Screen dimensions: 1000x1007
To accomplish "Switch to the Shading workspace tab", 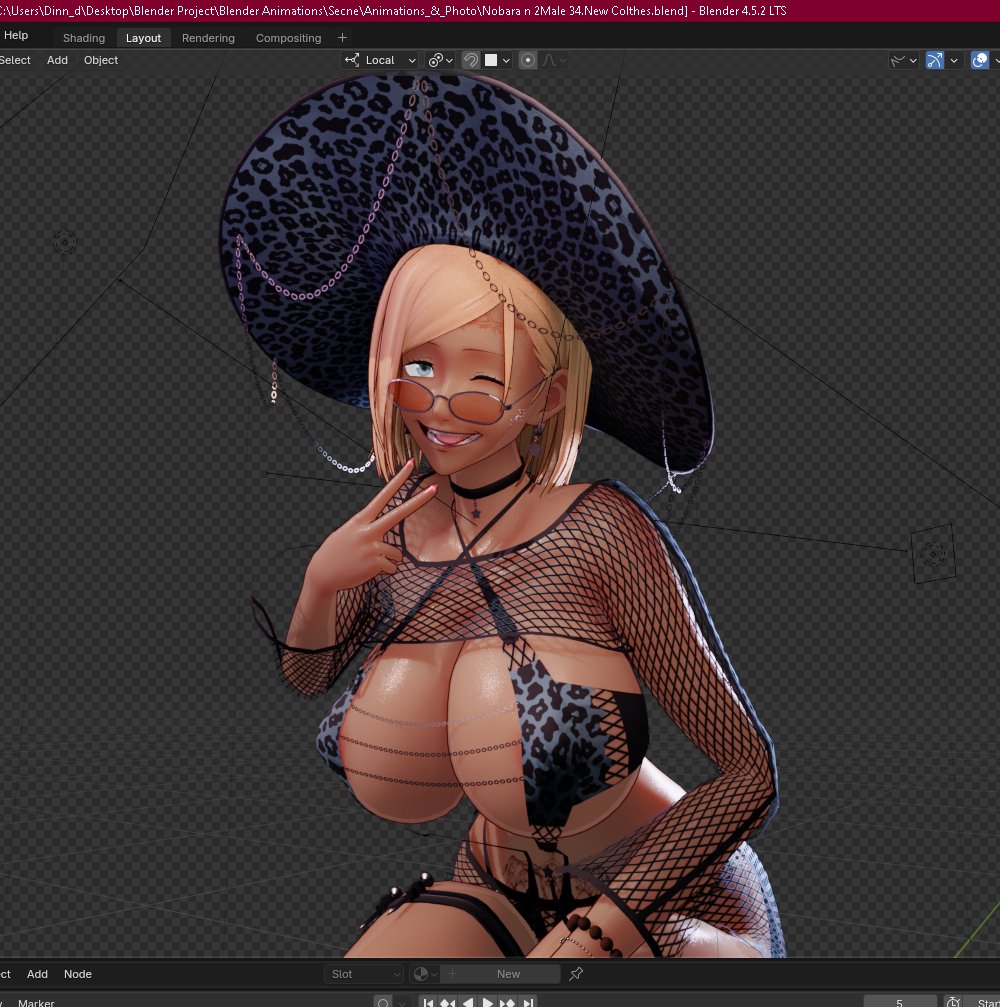I will (x=83, y=38).
